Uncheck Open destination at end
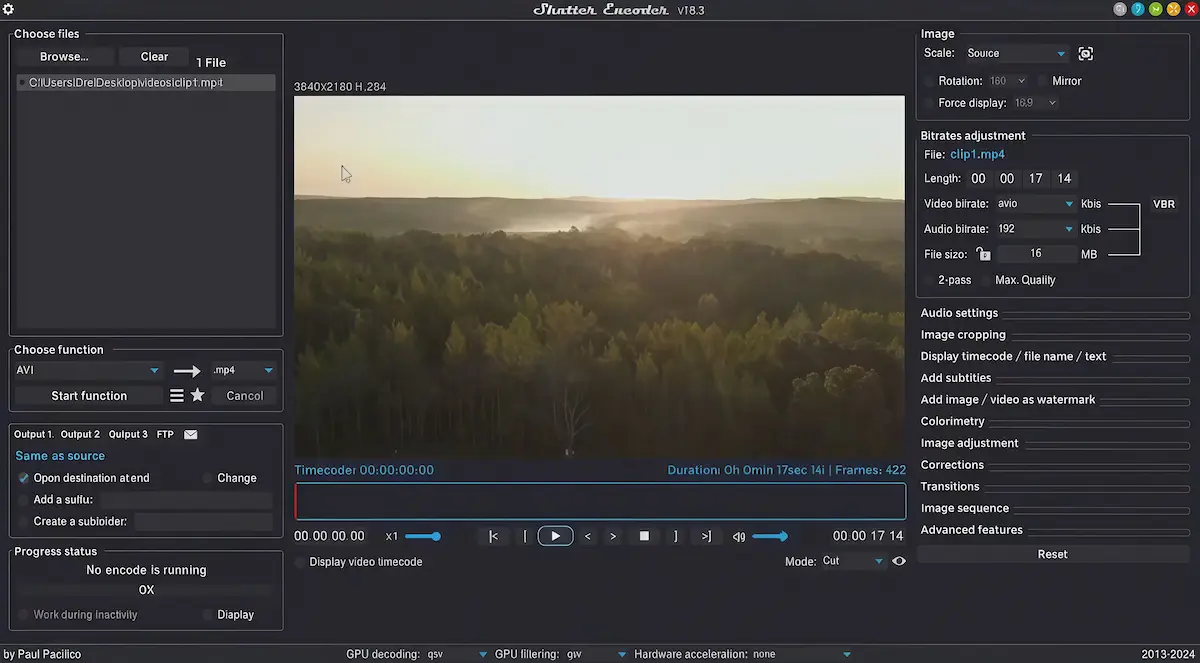The height and width of the screenshot is (663, 1200). pos(22,478)
